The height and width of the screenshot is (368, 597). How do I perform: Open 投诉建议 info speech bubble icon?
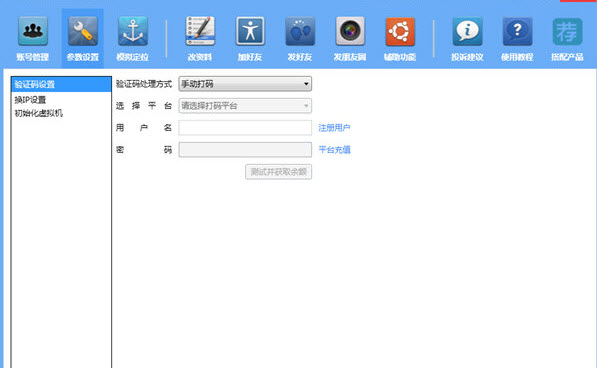(x=467, y=31)
